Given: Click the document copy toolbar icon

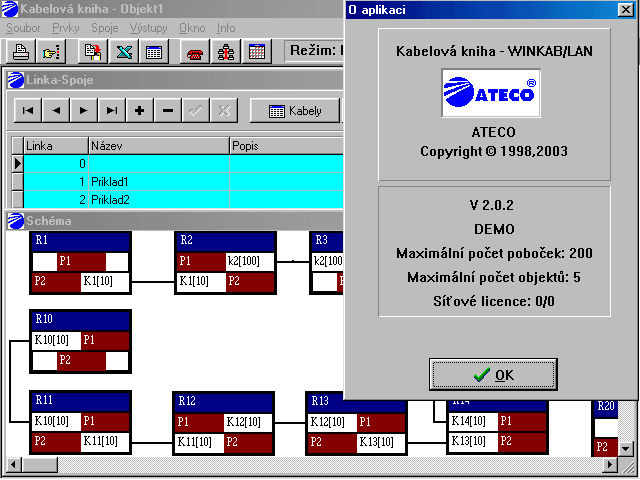Looking at the screenshot, I should [x=93, y=52].
